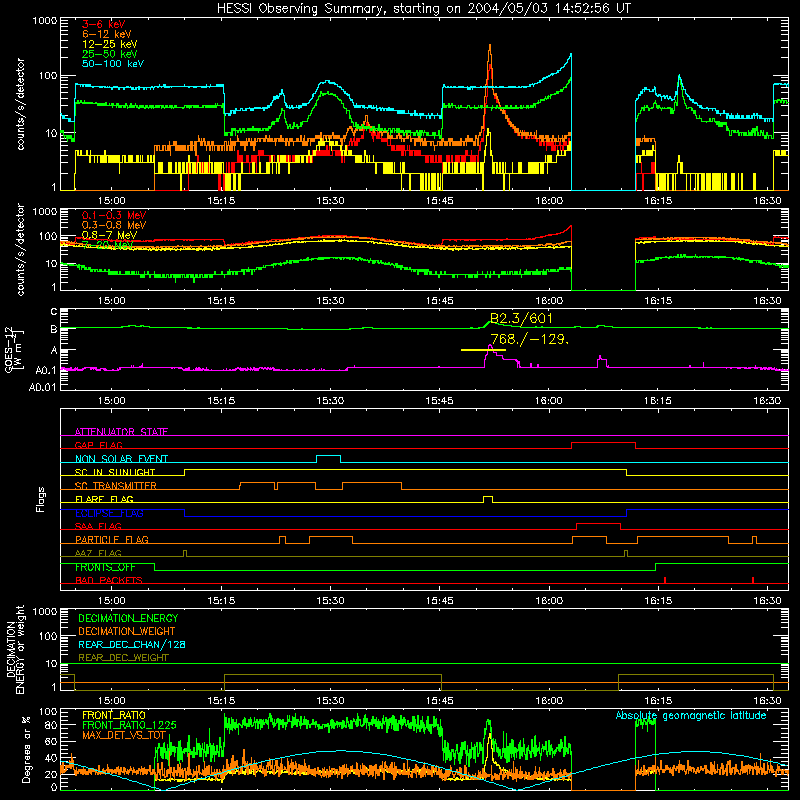
Task: Click the B2.3/601 flare annotation
Action: click(521, 319)
